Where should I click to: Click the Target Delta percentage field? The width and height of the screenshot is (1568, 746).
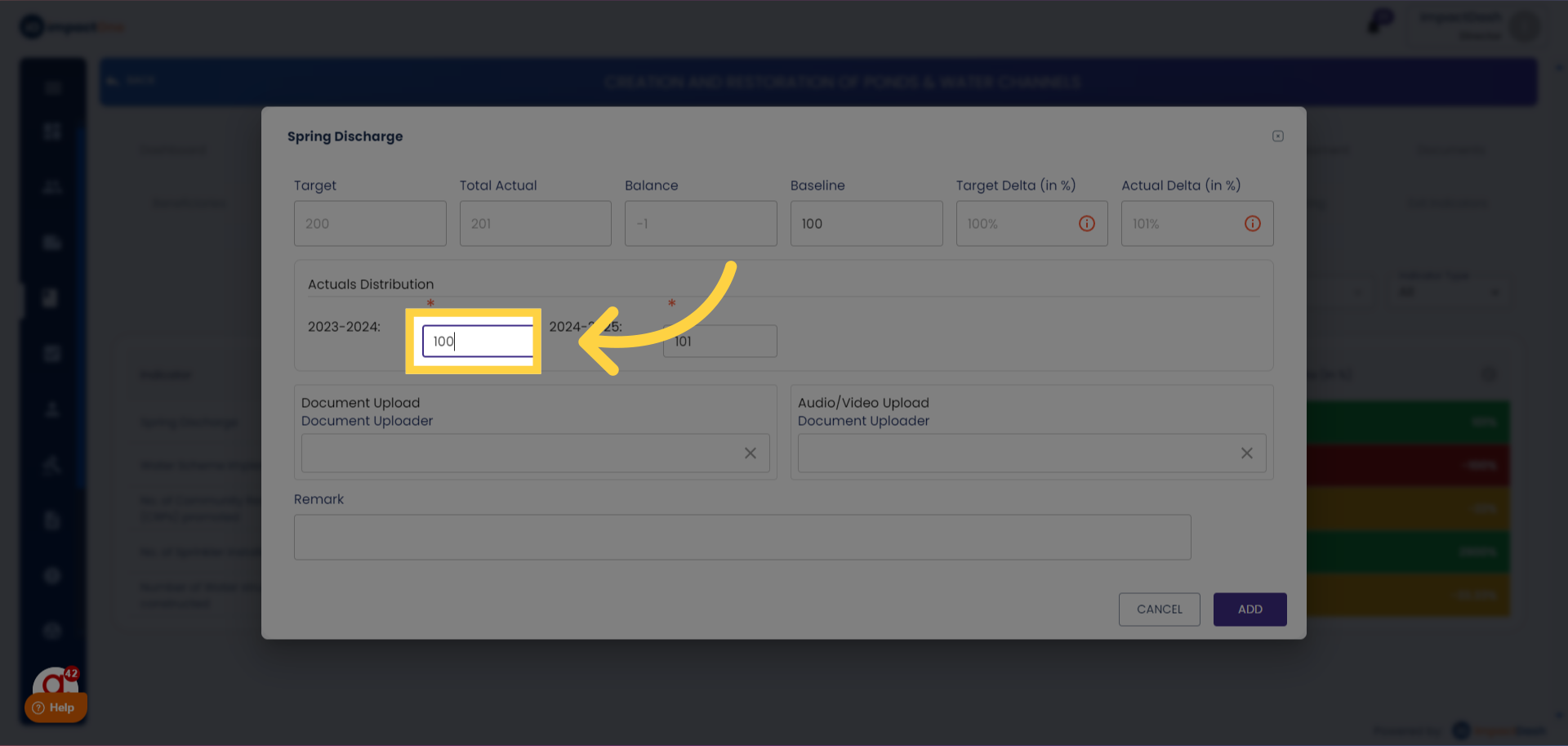[1017, 224]
